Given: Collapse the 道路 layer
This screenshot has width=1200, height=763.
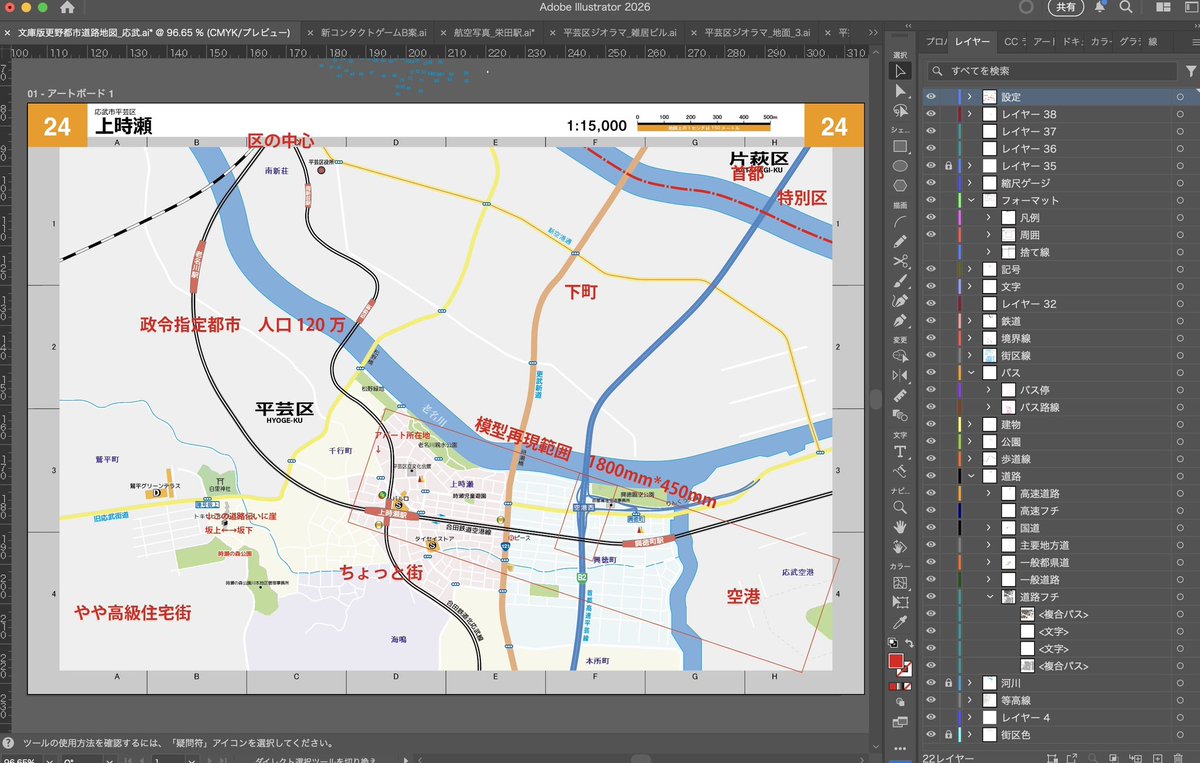Looking at the screenshot, I should (969, 476).
